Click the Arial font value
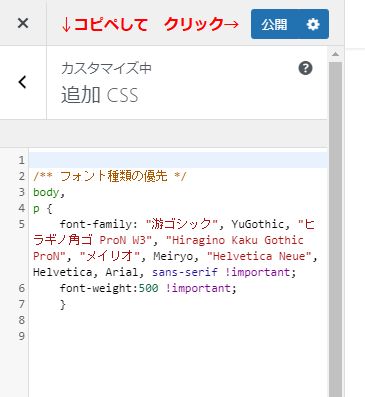The image size is (365, 397). tap(122, 272)
